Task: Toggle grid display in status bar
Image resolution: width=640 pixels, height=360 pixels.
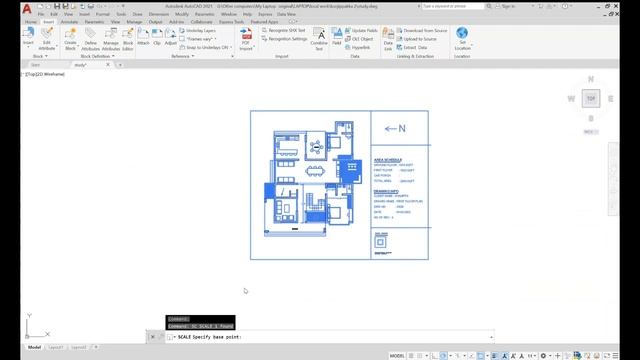Action: pos(411,356)
